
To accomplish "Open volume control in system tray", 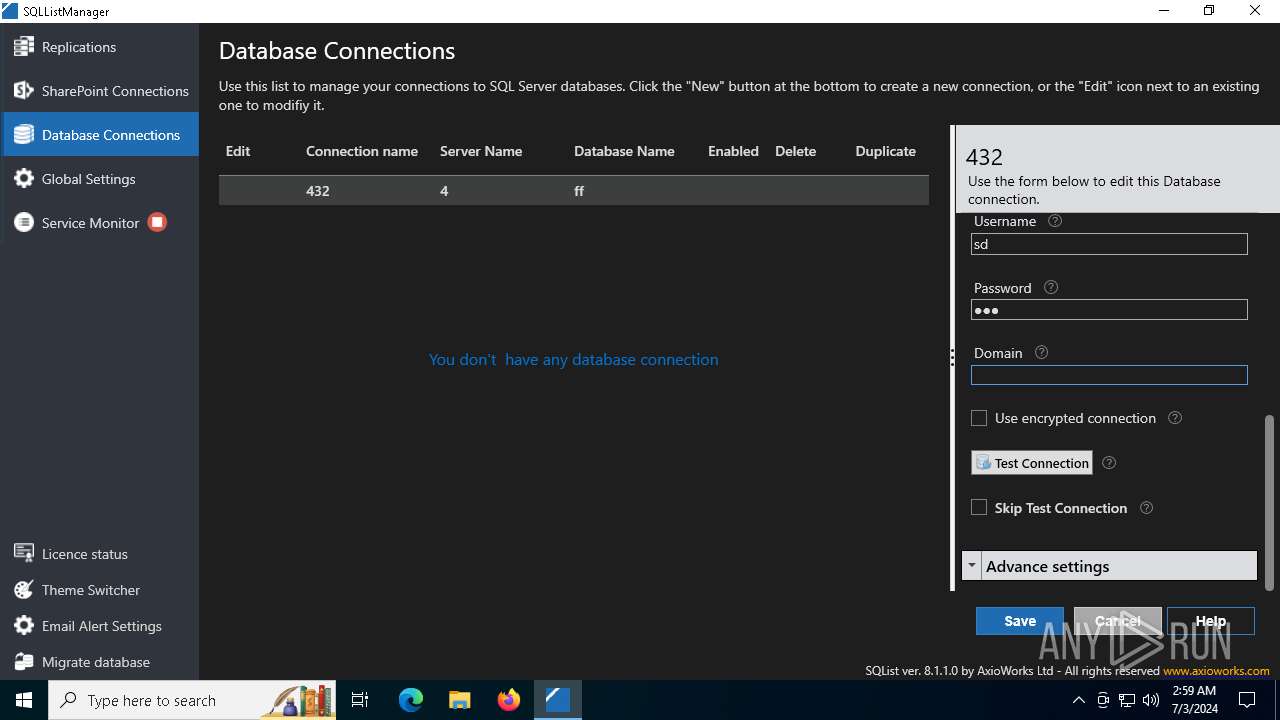I will [1150, 700].
